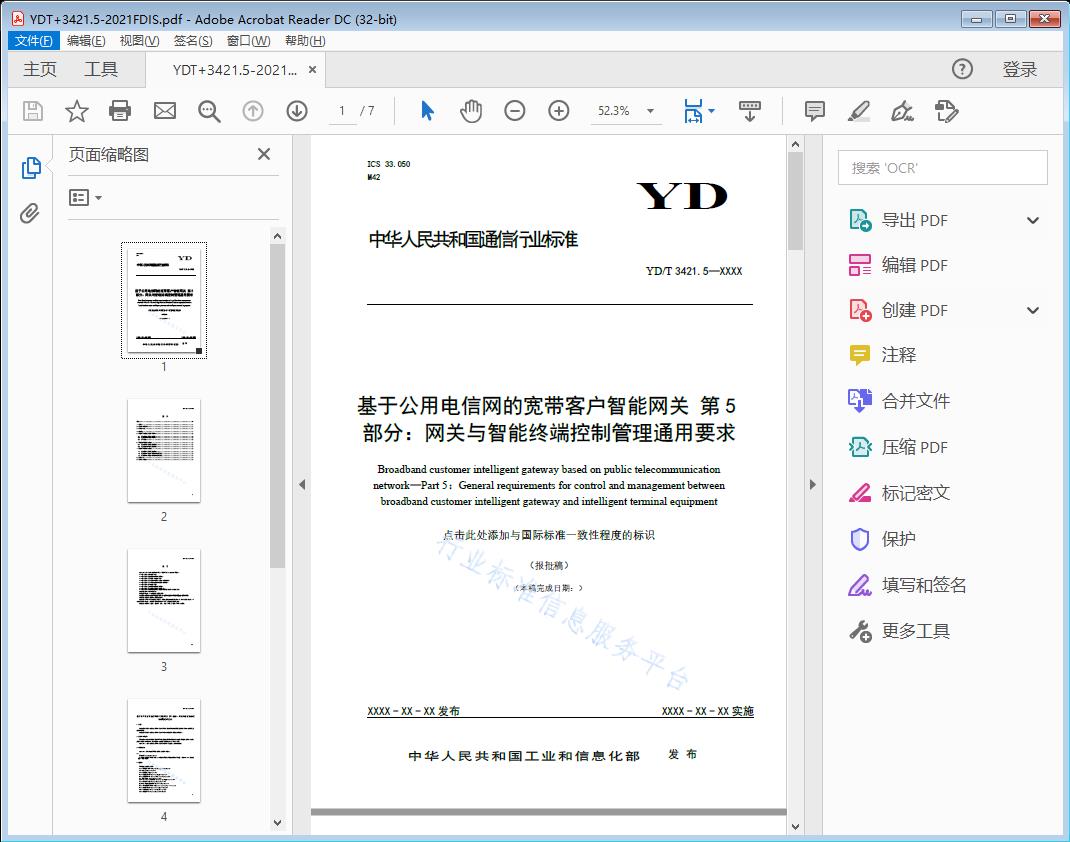Open 导出 PDF from the right pane
This screenshot has width=1070, height=842.
(x=916, y=219)
